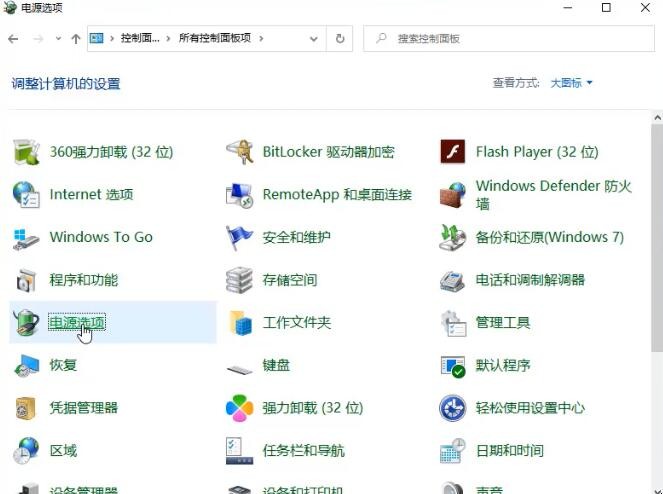Expand the chevron after 控制面... breadcrumb

(x=168, y=38)
